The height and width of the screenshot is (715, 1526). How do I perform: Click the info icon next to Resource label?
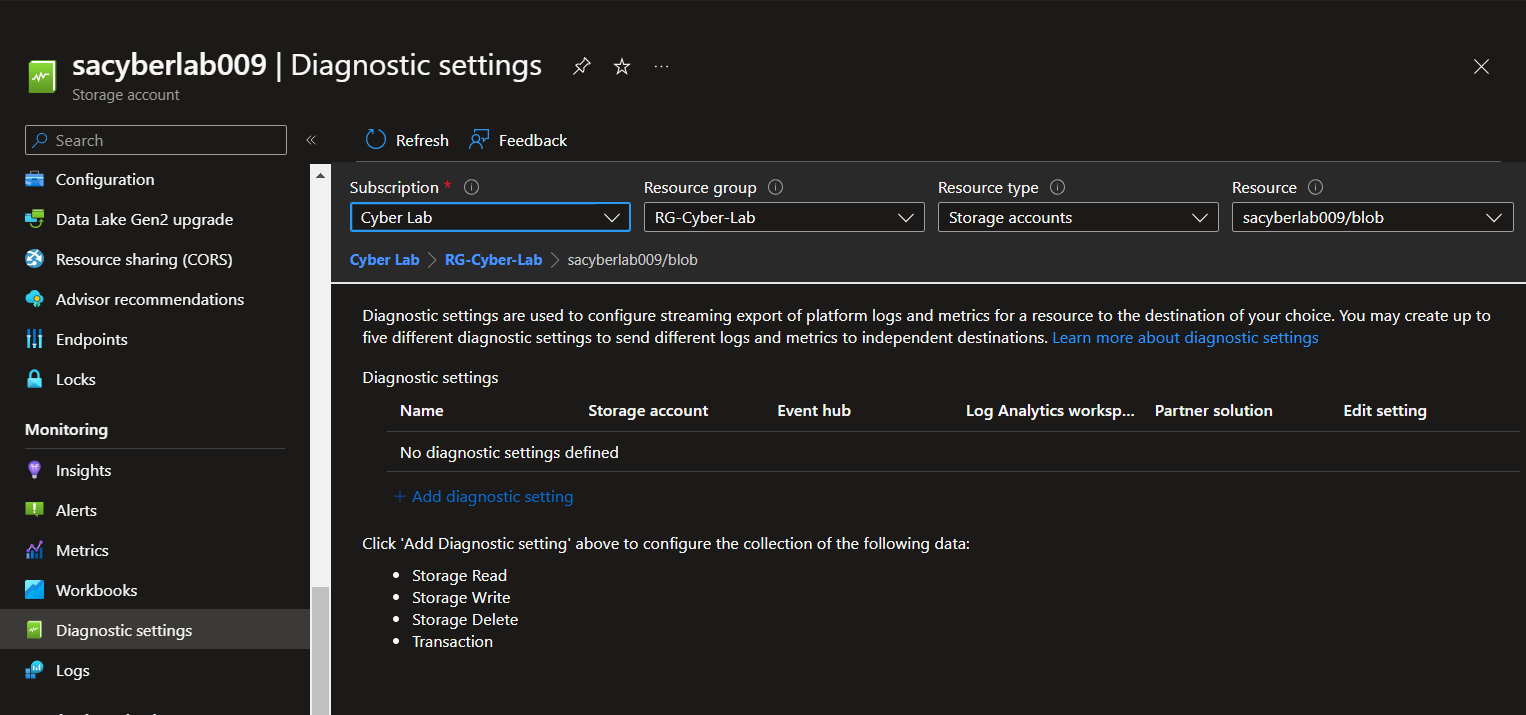click(1315, 188)
